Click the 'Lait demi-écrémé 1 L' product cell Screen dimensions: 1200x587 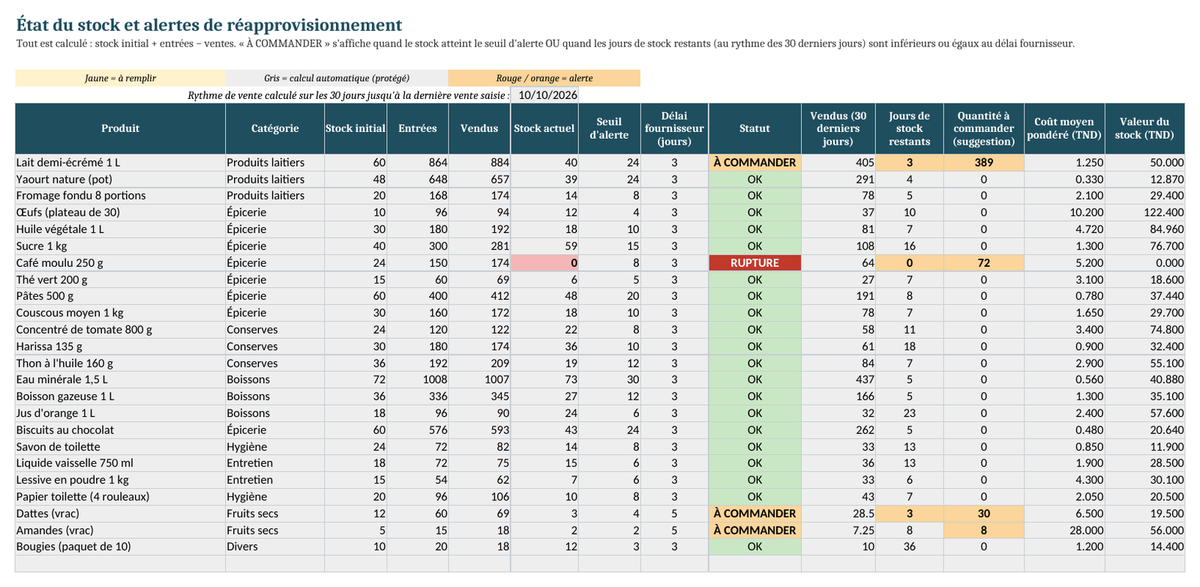(x=120, y=162)
